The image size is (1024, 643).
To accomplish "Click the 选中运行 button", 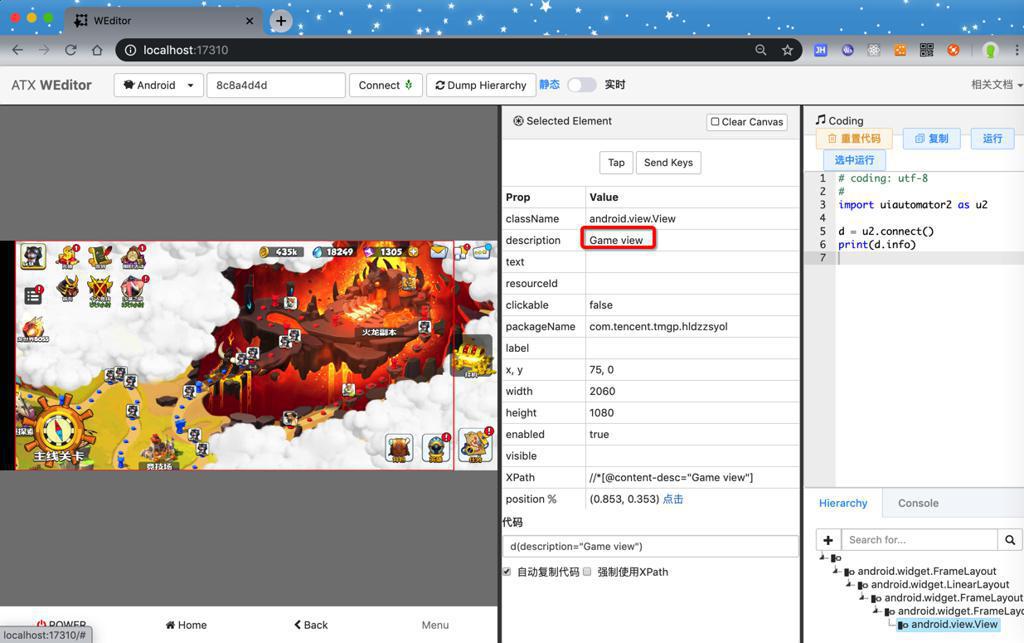I will coord(854,160).
